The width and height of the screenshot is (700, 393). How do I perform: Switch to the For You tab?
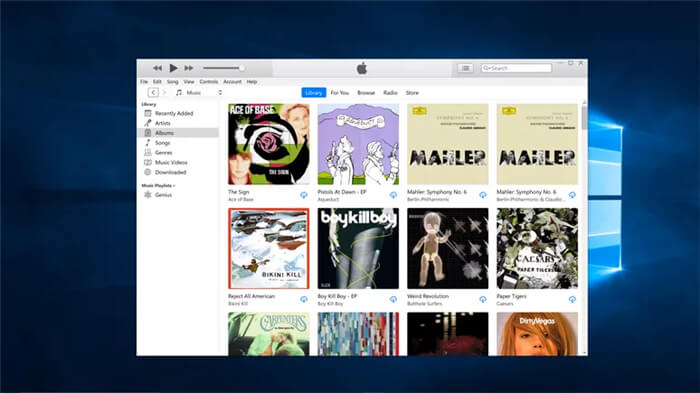coord(340,92)
